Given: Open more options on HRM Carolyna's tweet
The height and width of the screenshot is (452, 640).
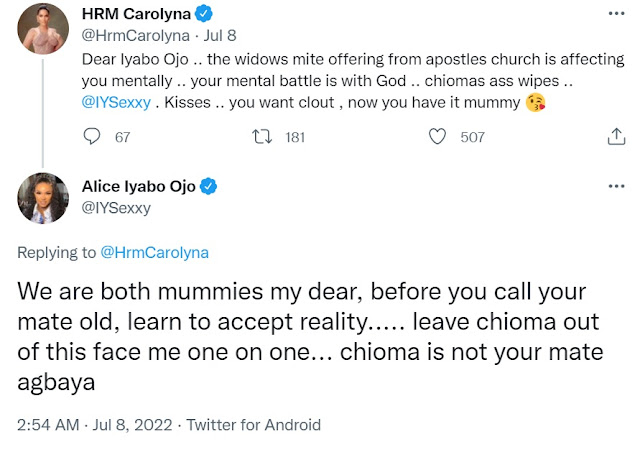Looking at the screenshot, I should (x=617, y=14).
